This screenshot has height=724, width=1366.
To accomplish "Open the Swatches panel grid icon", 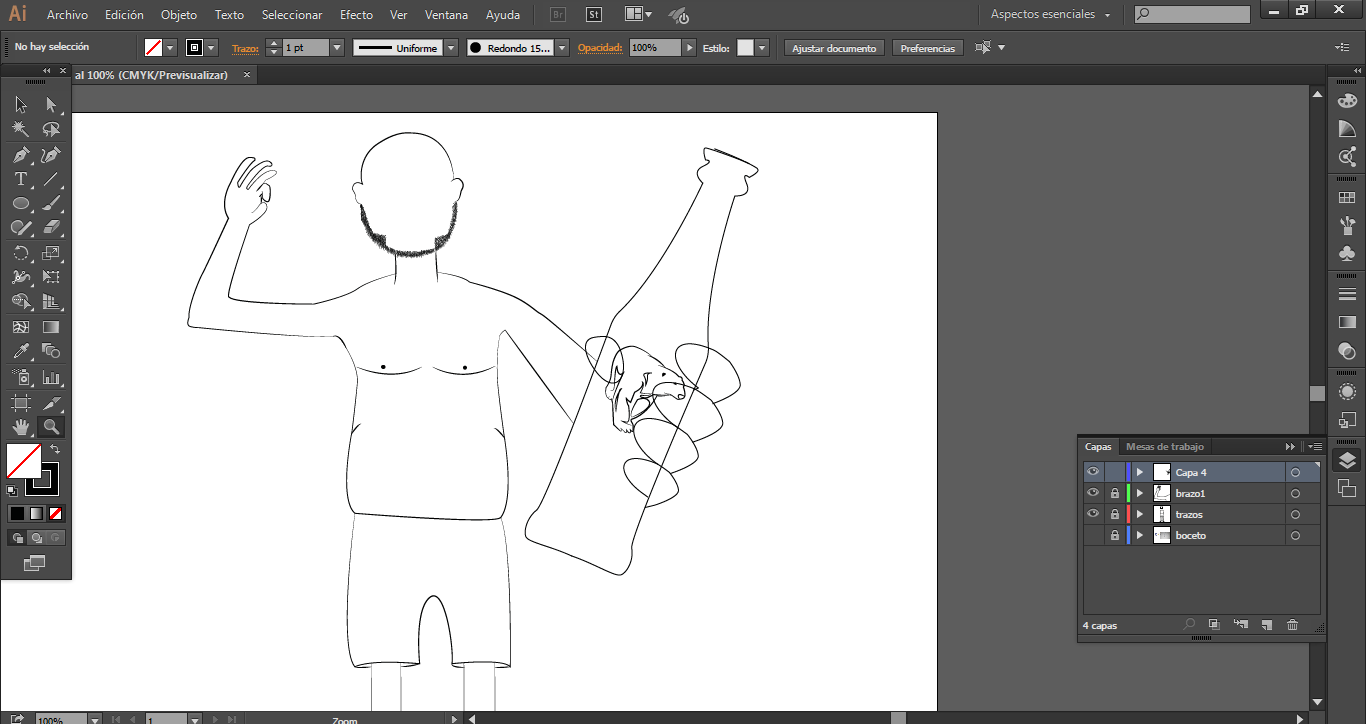I will point(1347,198).
